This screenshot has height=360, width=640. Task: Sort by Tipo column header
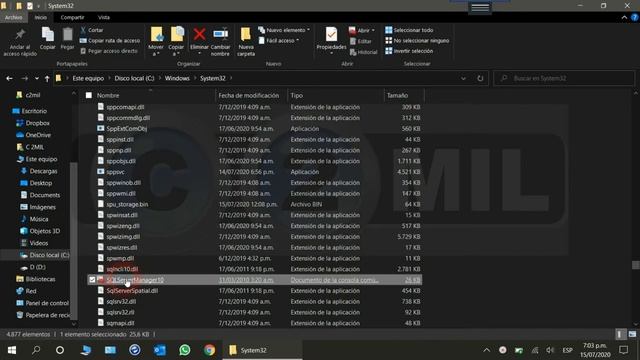pos(297,96)
